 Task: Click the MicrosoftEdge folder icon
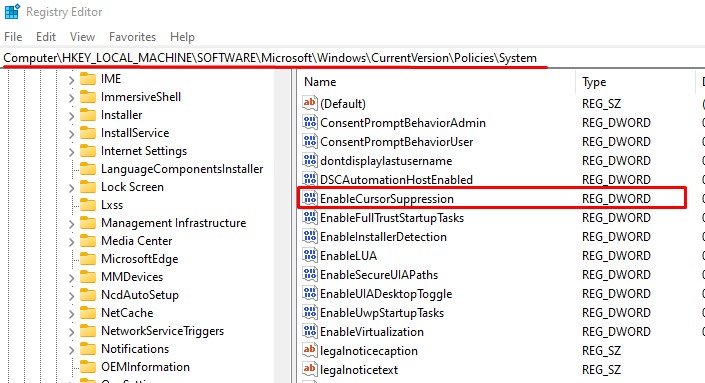(88, 259)
